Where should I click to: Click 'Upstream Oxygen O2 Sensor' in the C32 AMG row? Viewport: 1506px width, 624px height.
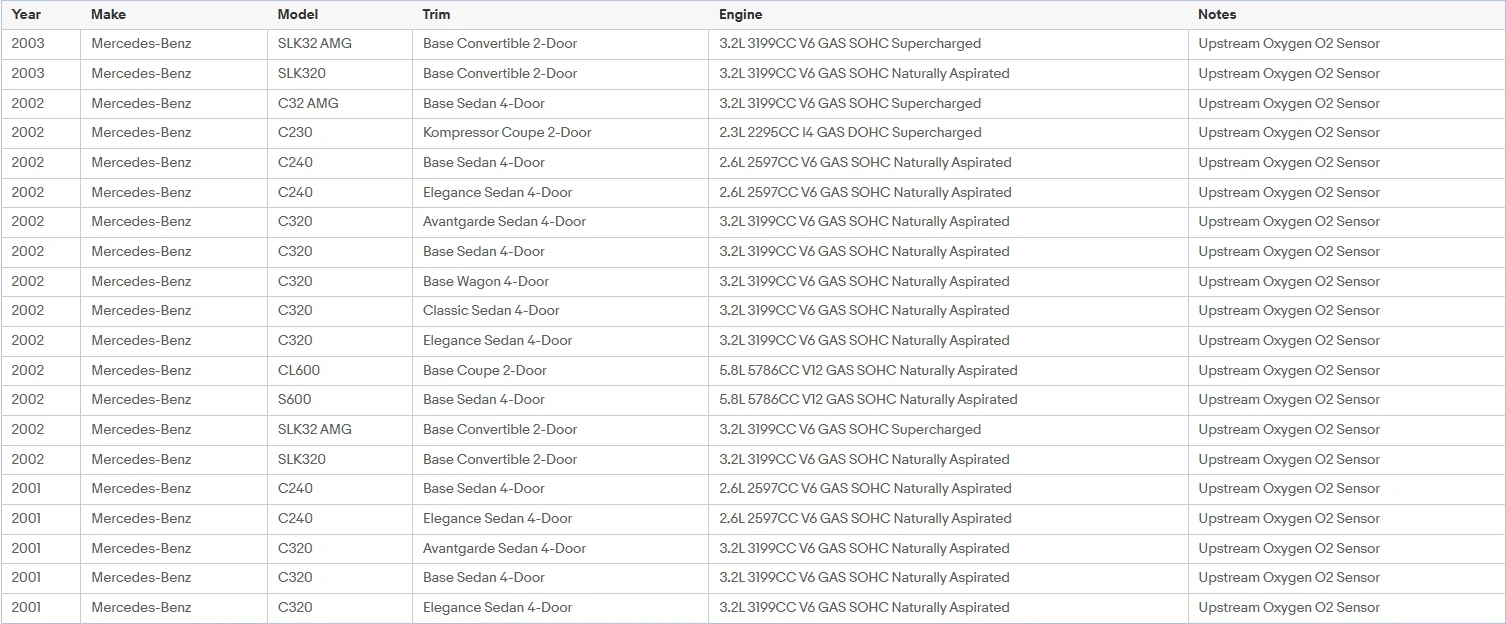[x=1289, y=103]
